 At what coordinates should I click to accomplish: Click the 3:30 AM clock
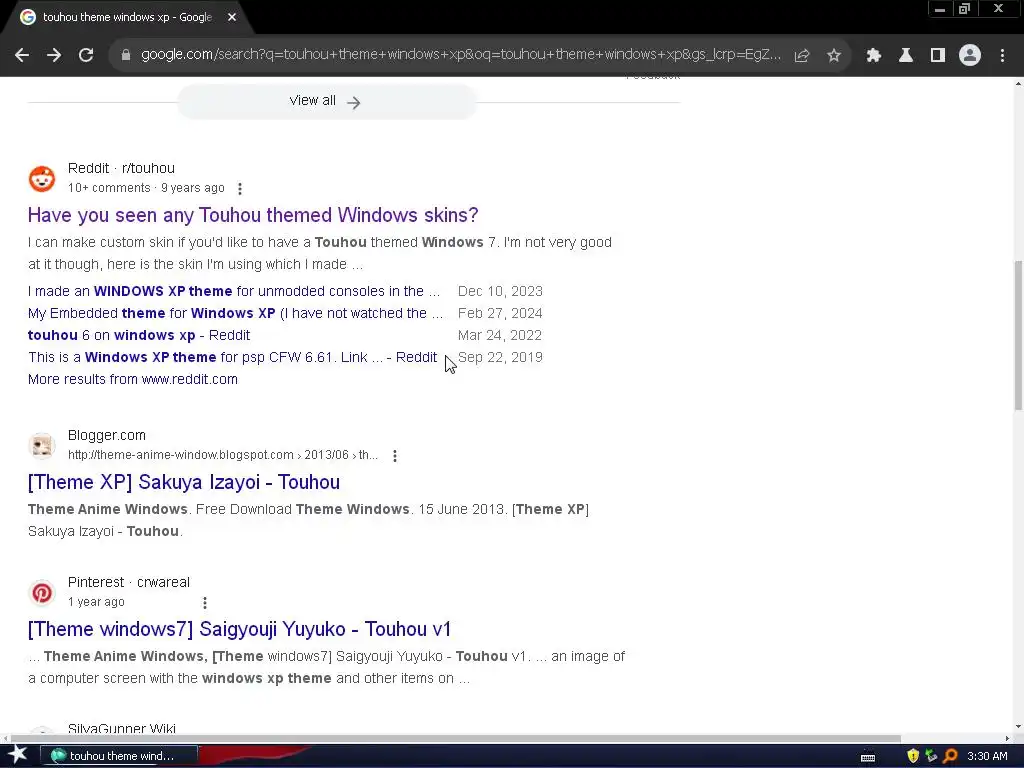coord(987,756)
